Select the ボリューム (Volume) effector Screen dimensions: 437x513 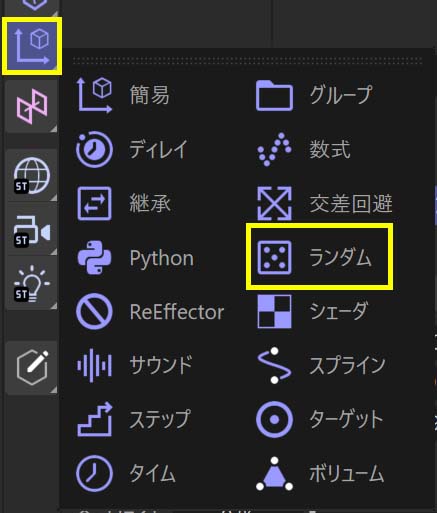pyautogui.click(x=320, y=474)
